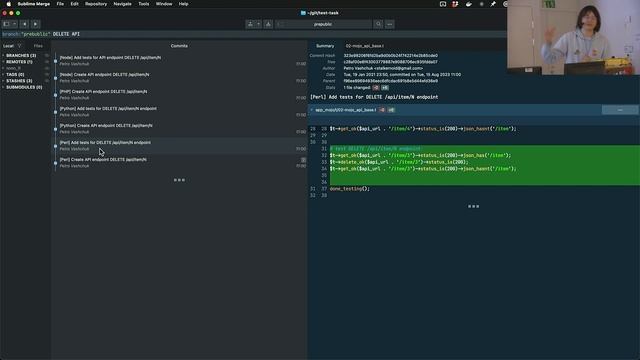This screenshot has height=360, width=640.
Task: Click the prepublic branch selector field
Action: pos(323,24)
